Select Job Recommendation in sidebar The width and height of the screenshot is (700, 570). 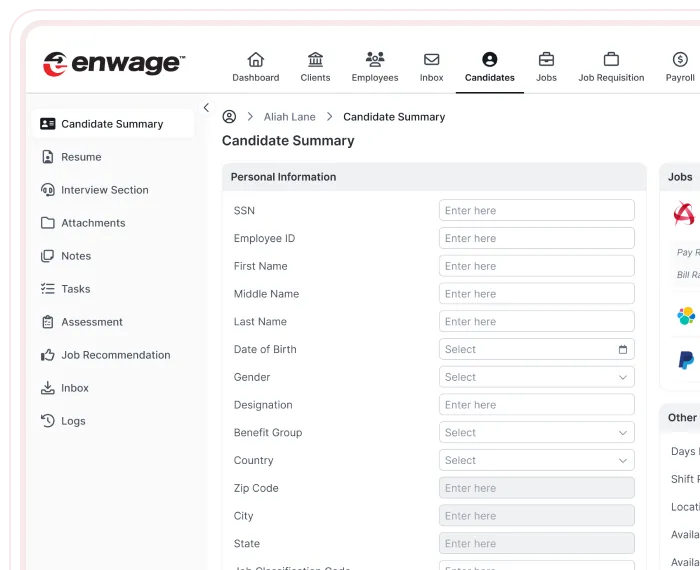[115, 355]
